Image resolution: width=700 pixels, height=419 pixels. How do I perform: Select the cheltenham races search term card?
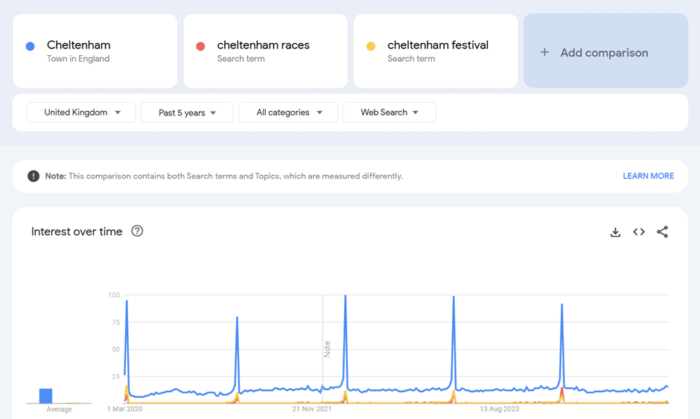[265, 51]
